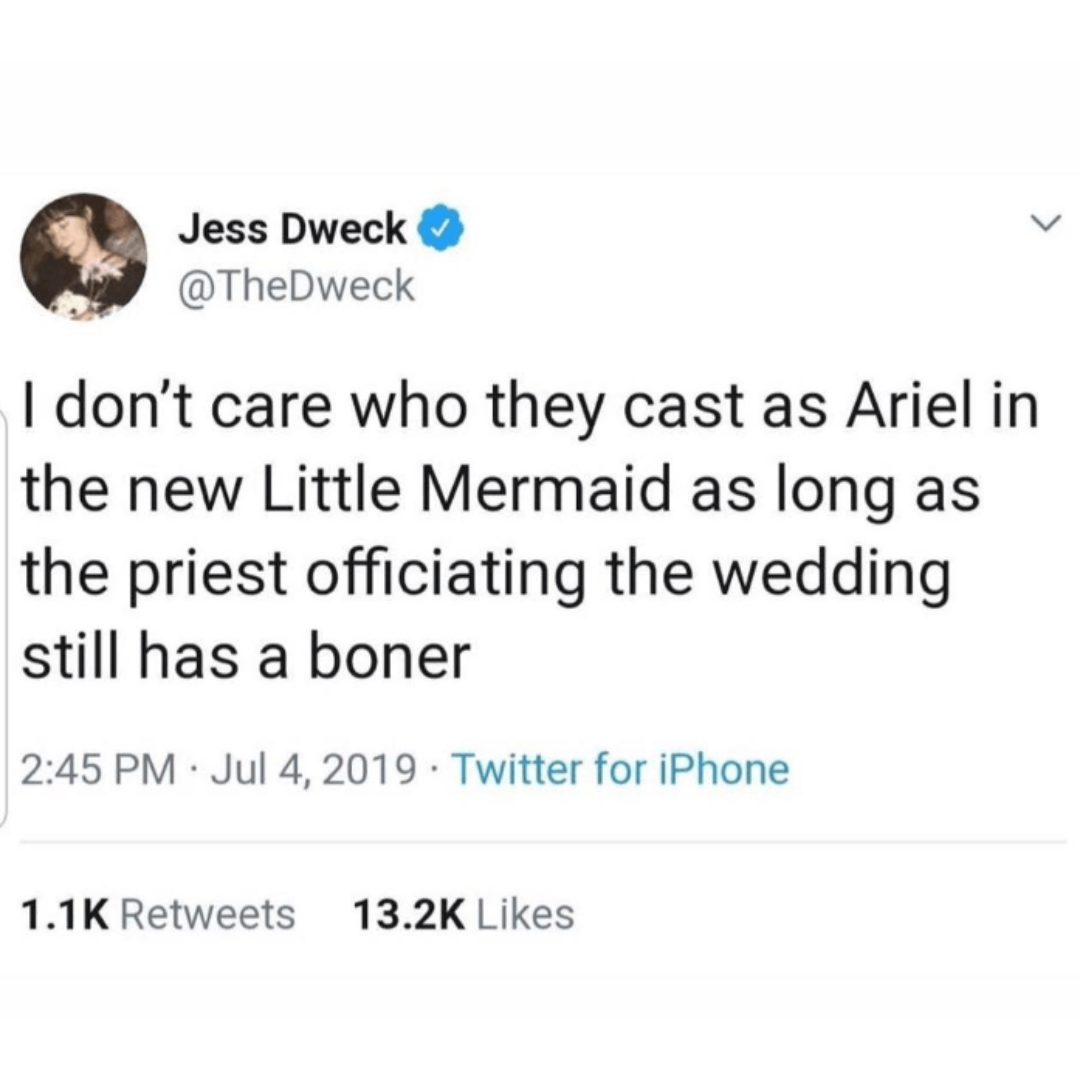Expand the tweet options chevron
This screenshot has width=1080, height=1080.
1046,222
